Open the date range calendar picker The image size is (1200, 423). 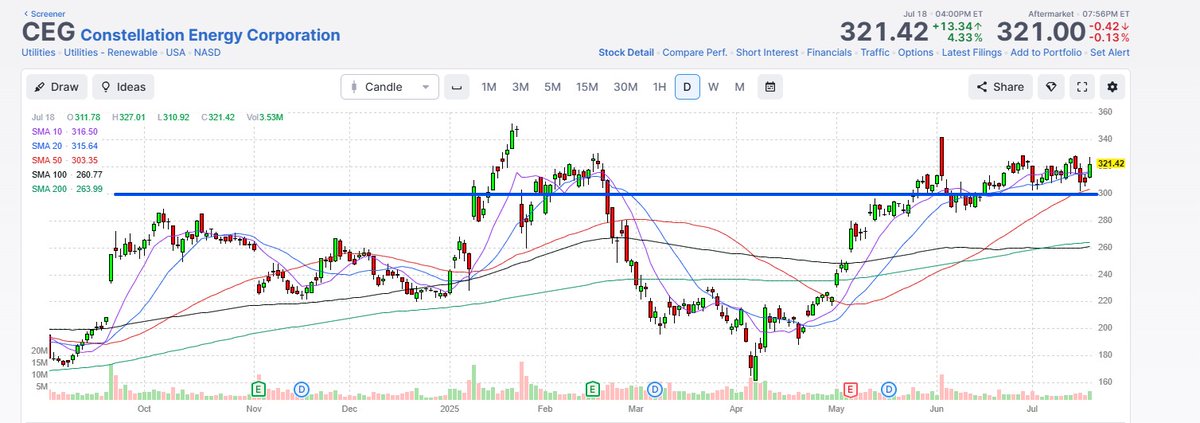pos(770,87)
